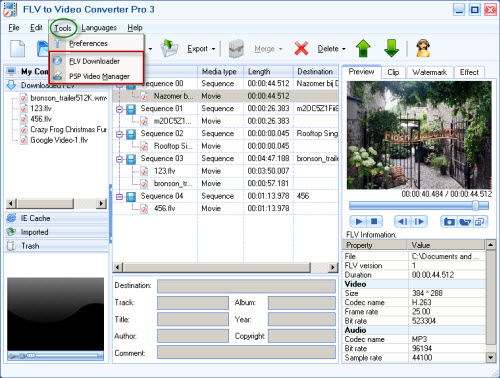The width and height of the screenshot is (500, 378).
Task: Open the Imported section
Action: click(x=57, y=232)
